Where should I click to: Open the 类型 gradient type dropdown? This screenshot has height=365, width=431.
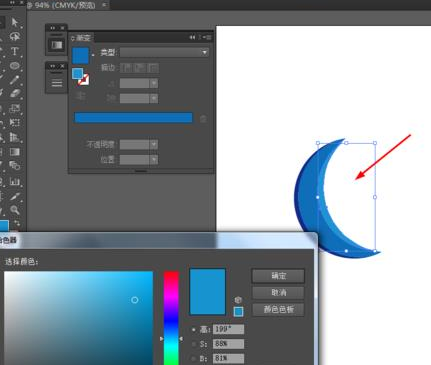pos(165,52)
